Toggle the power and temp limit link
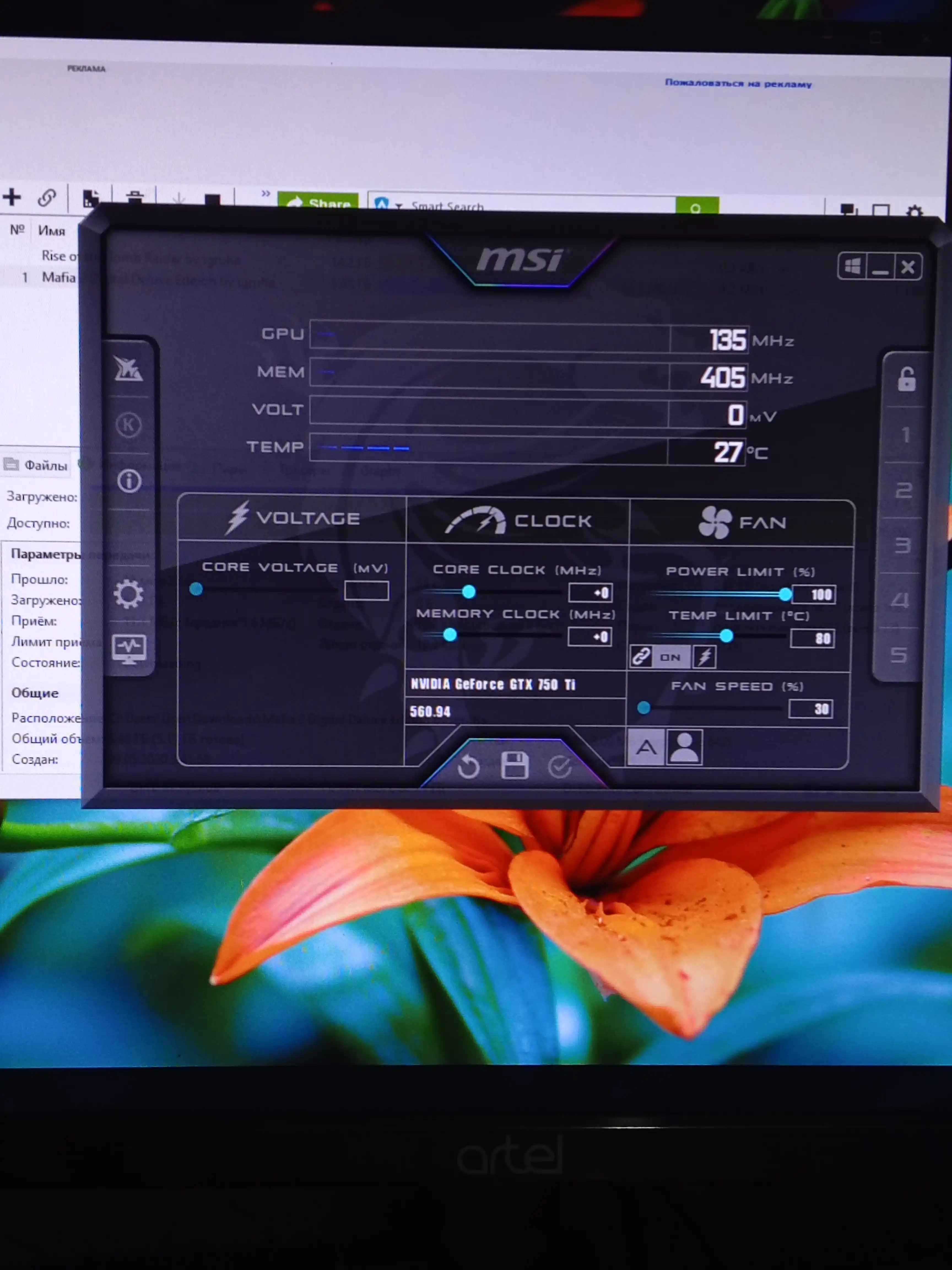Viewport: 952px width, 1270px height. [x=641, y=656]
